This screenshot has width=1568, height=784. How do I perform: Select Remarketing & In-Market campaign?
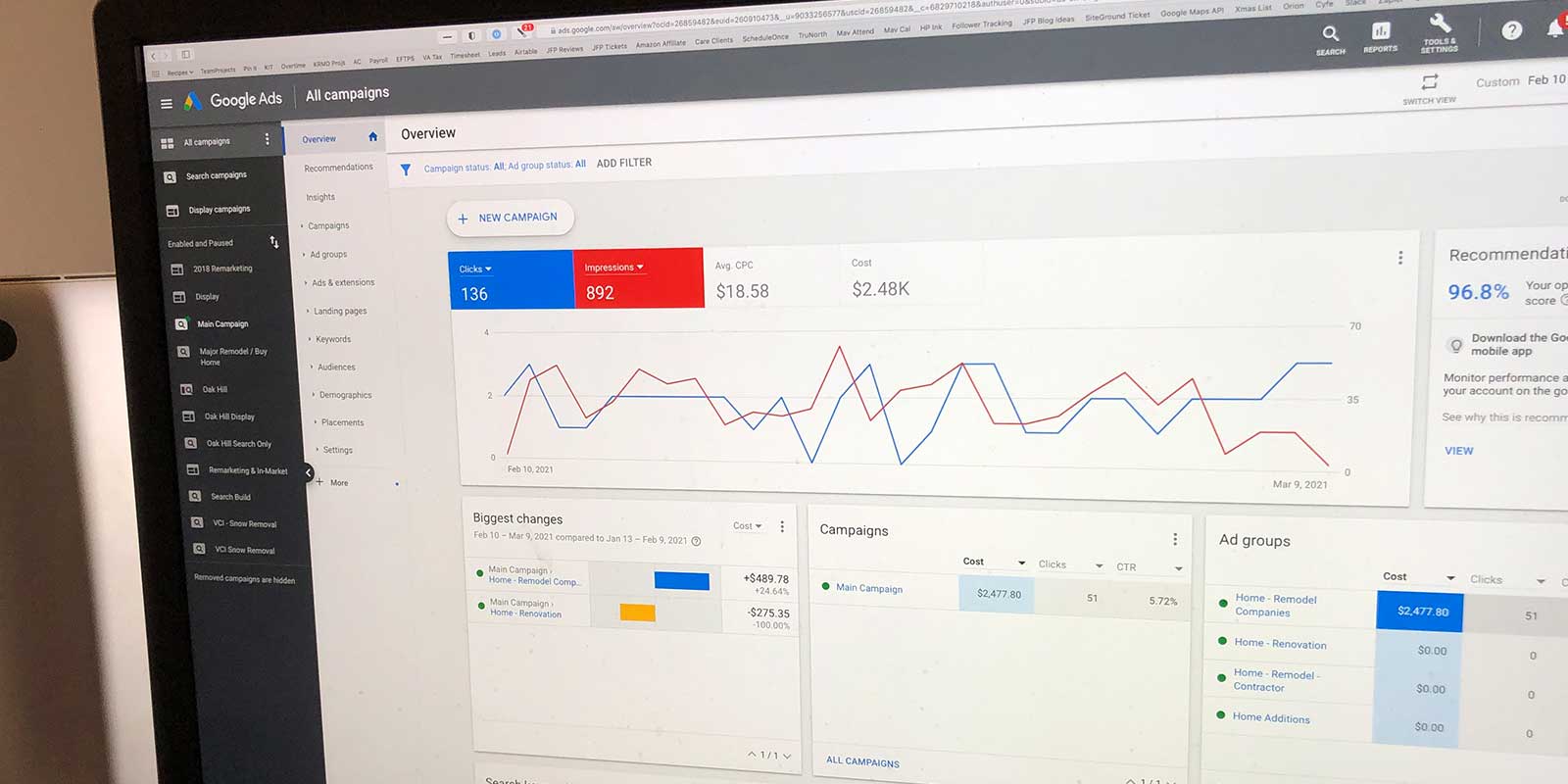[248, 470]
